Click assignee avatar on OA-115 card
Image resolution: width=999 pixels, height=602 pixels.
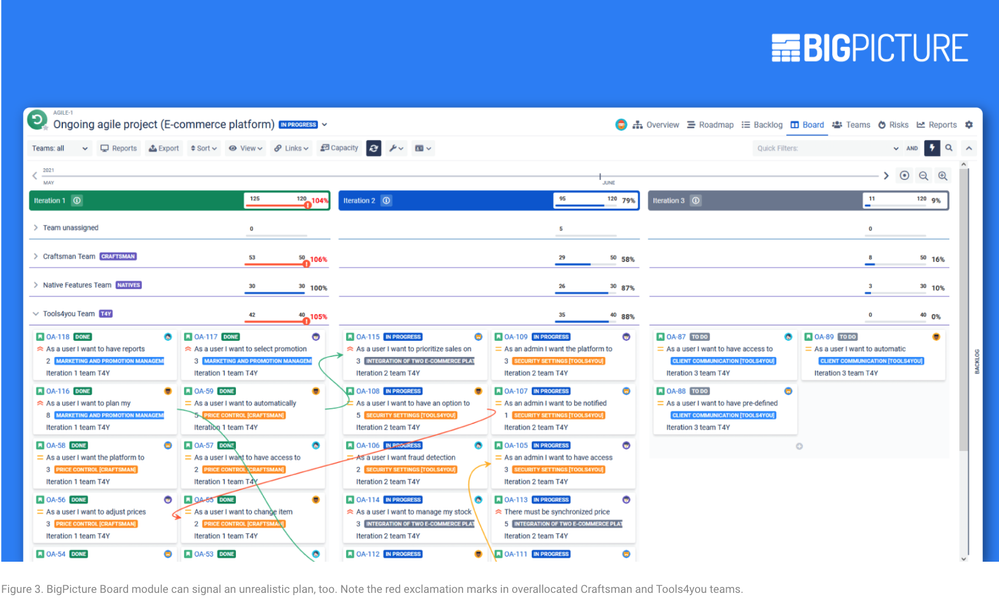(478, 337)
